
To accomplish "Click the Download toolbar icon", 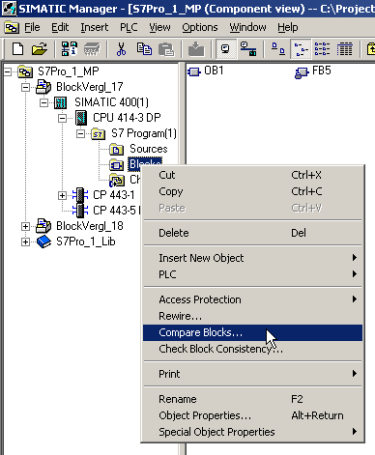I will (x=196, y=49).
